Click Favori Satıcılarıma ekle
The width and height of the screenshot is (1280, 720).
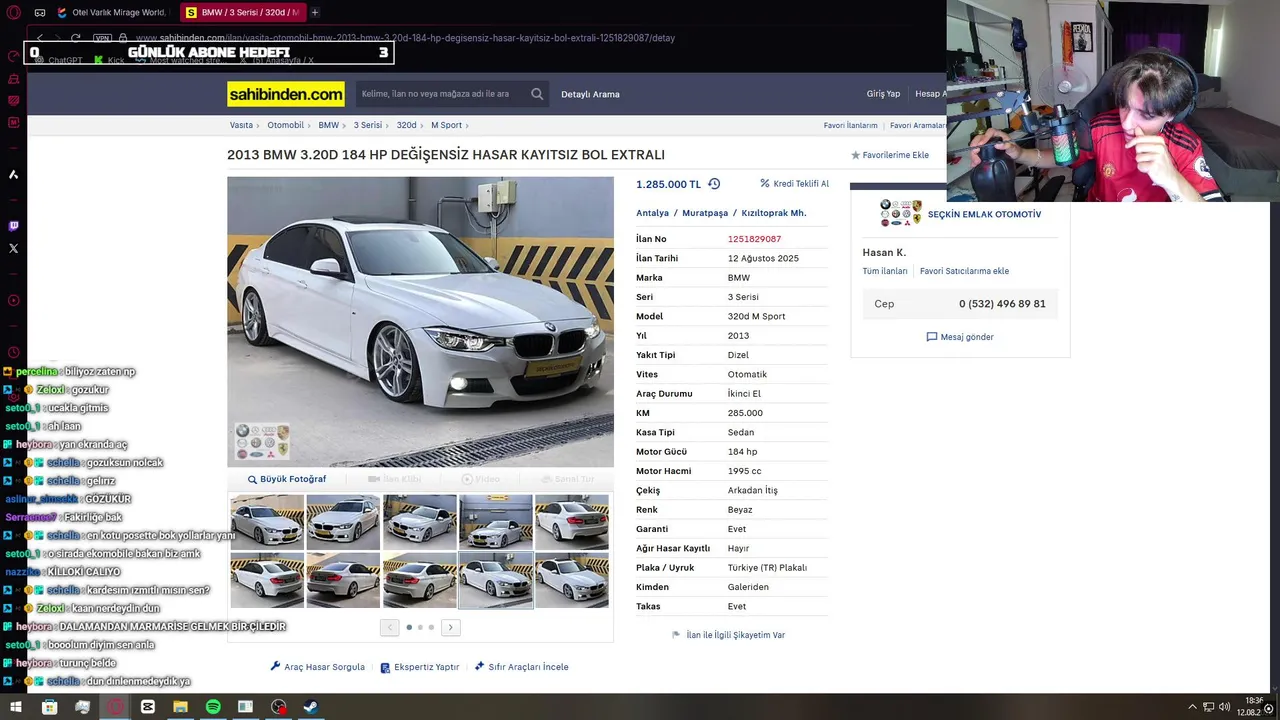coord(964,271)
